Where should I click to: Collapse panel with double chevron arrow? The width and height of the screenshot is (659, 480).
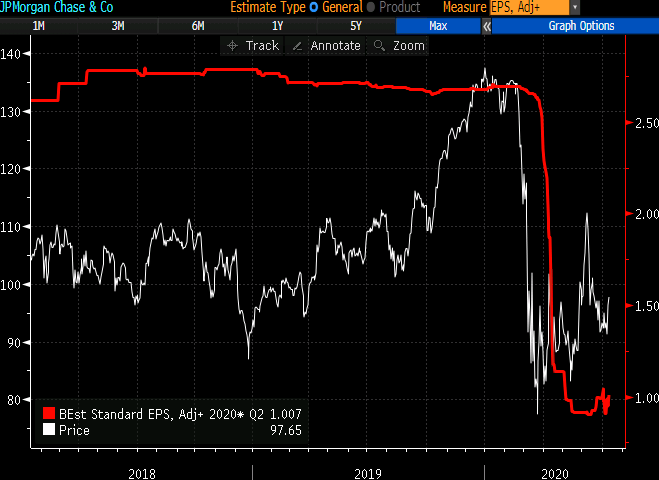click(487, 26)
